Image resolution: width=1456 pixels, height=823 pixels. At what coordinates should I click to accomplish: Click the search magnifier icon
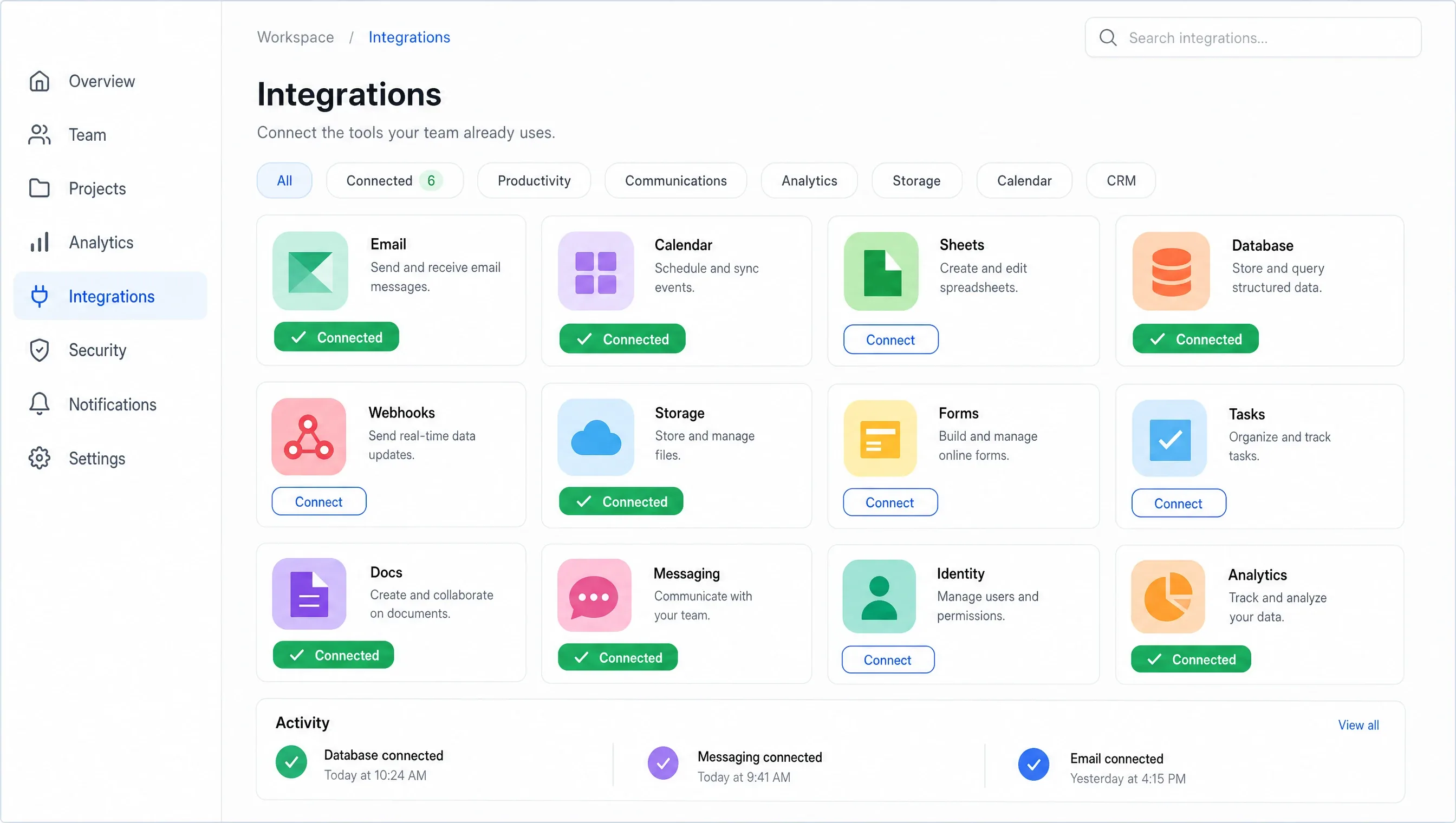[x=1108, y=37]
